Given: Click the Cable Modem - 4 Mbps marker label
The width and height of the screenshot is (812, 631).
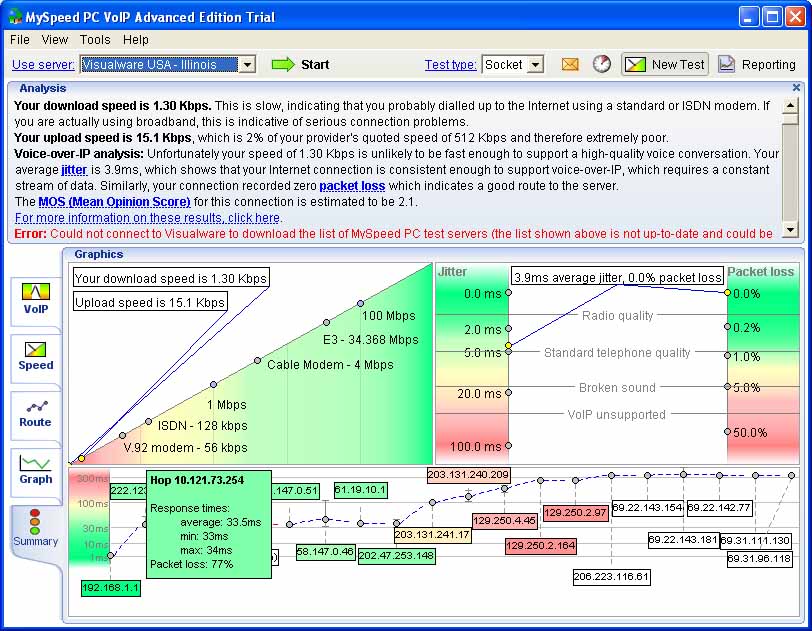Looking at the screenshot, I should 330,365.
